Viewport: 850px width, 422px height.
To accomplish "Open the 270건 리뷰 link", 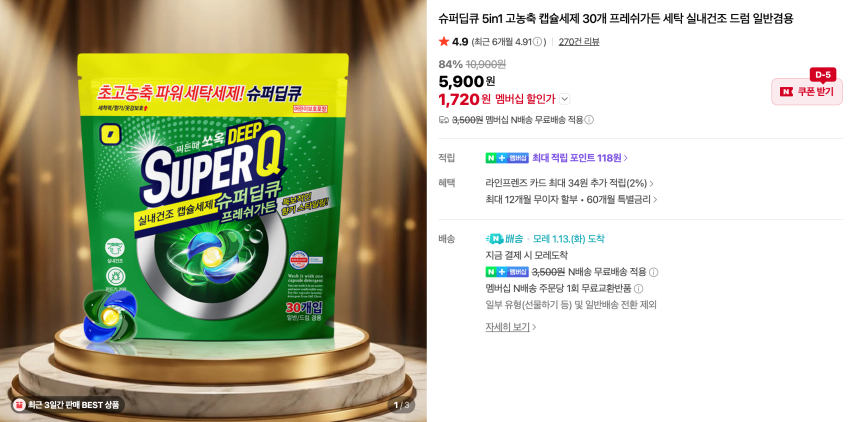I will click(579, 42).
